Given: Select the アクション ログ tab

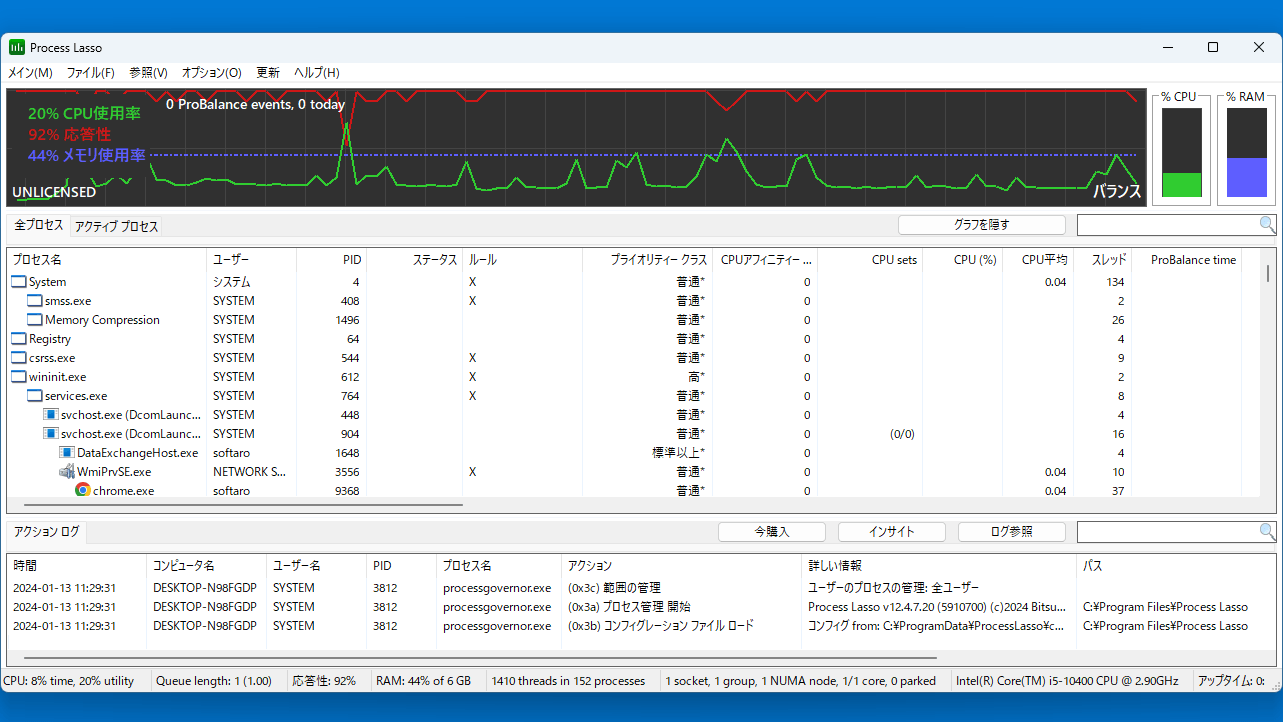Looking at the screenshot, I should tap(47, 532).
